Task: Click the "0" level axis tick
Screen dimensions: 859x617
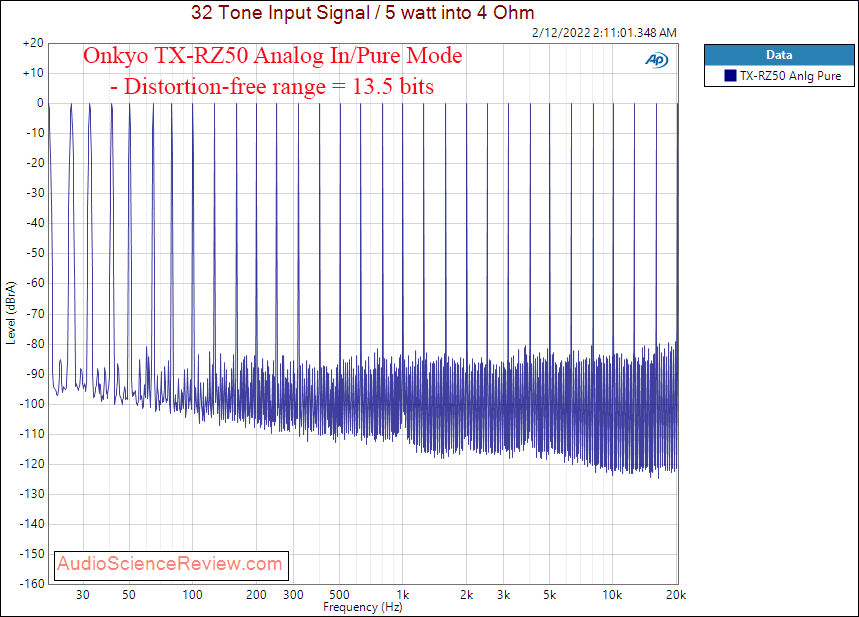Action: (x=40, y=104)
